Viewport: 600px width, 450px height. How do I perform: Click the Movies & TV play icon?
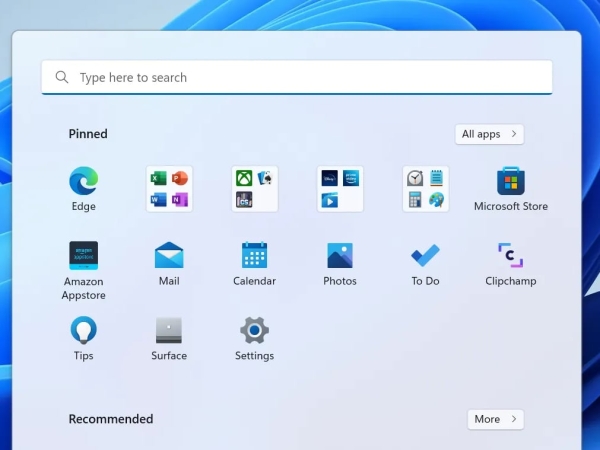tap(329, 200)
